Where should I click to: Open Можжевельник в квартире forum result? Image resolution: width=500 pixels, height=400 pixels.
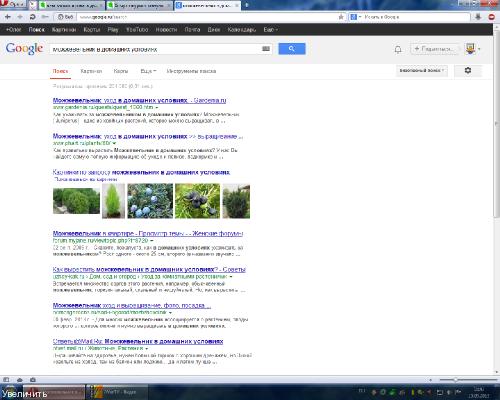(x=148, y=233)
